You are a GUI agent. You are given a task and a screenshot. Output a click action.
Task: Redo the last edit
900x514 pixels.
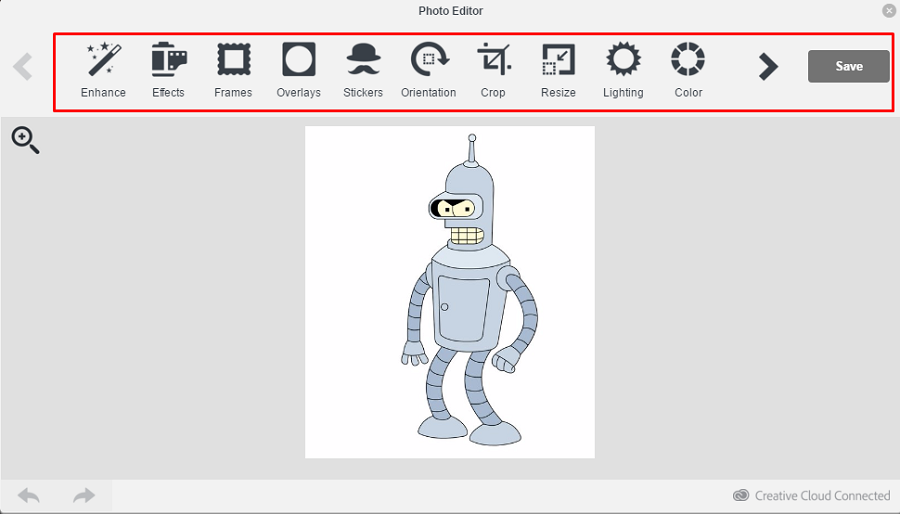84,496
